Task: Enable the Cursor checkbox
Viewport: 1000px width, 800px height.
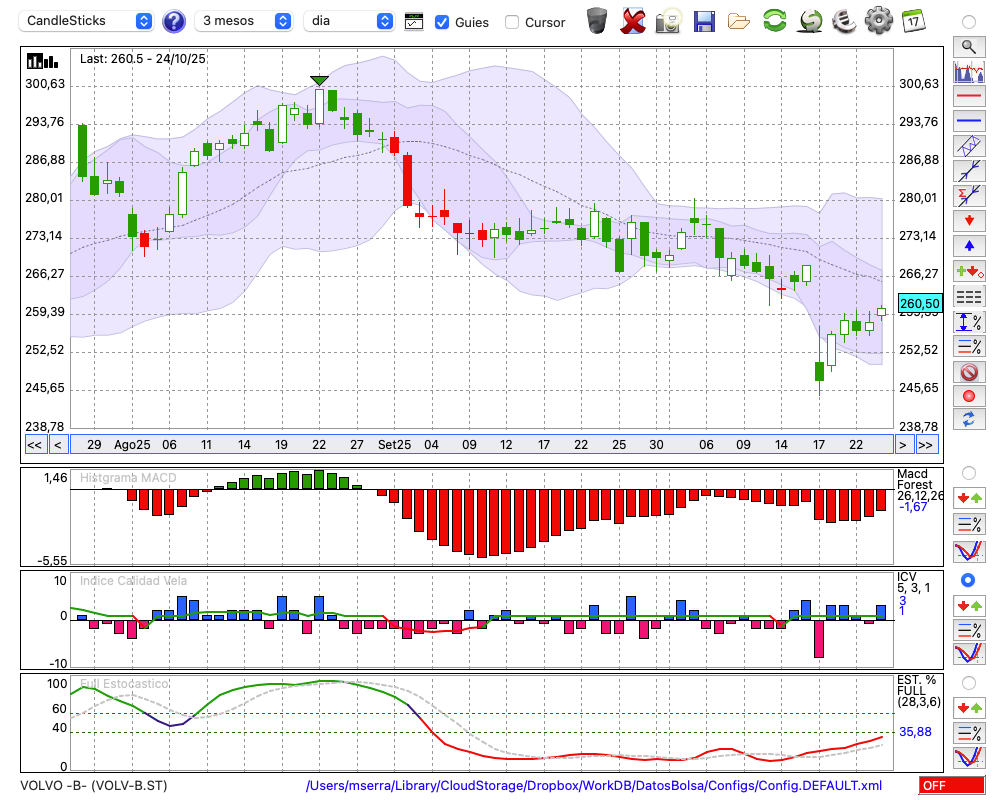Action: click(x=512, y=22)
